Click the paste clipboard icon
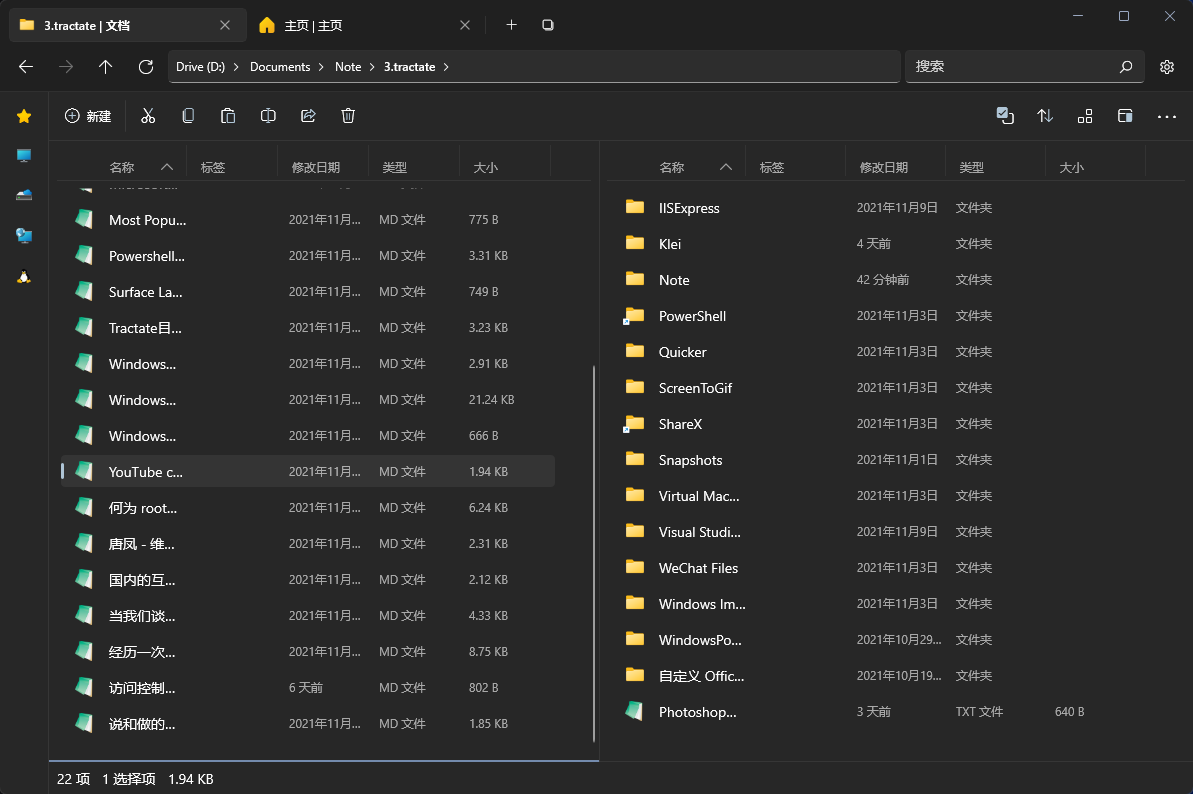1193x794 pixels. [x=228, y=116]
